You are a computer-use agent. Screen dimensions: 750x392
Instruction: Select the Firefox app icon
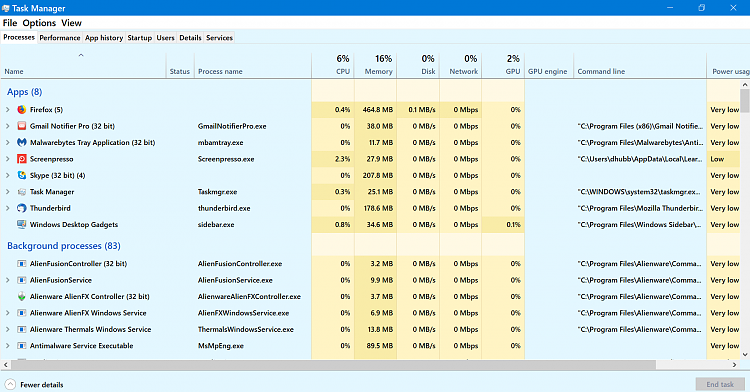[x=22, y=109]
